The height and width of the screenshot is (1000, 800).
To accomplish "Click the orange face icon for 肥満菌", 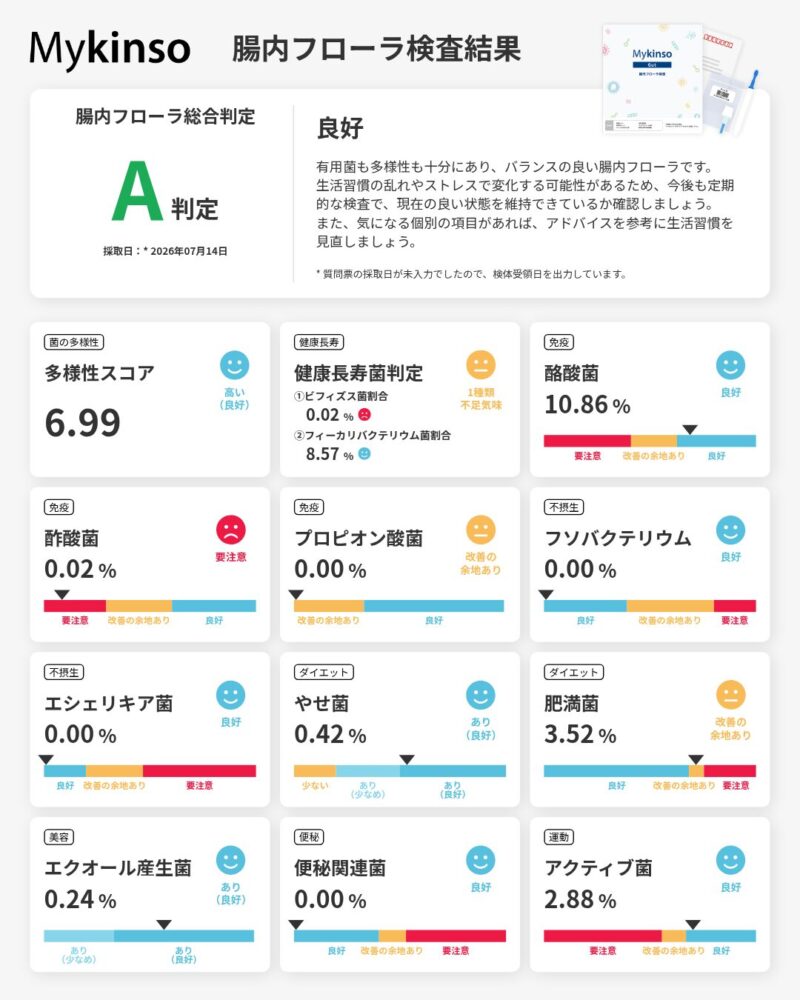I will (730, 695).
